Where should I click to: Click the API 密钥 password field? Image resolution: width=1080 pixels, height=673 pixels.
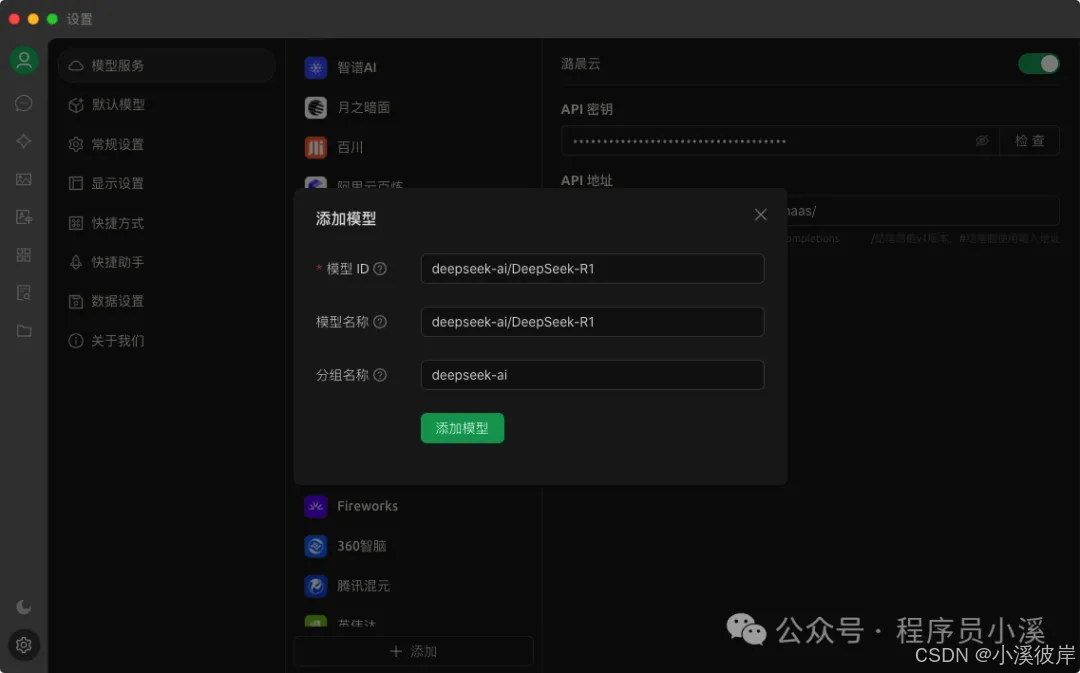tap(780, 141)
